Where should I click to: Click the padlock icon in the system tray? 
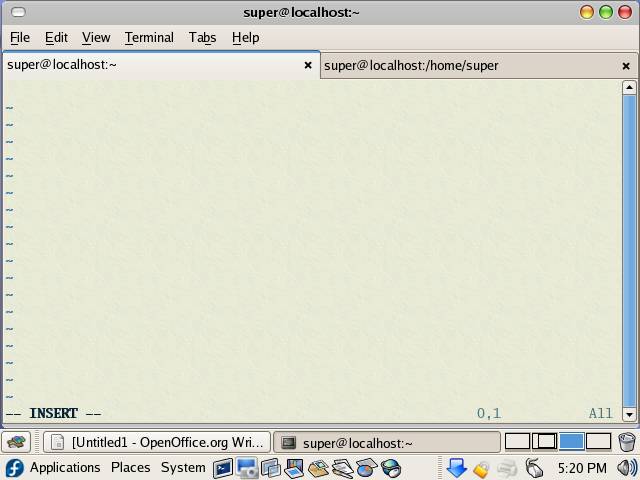481,468
